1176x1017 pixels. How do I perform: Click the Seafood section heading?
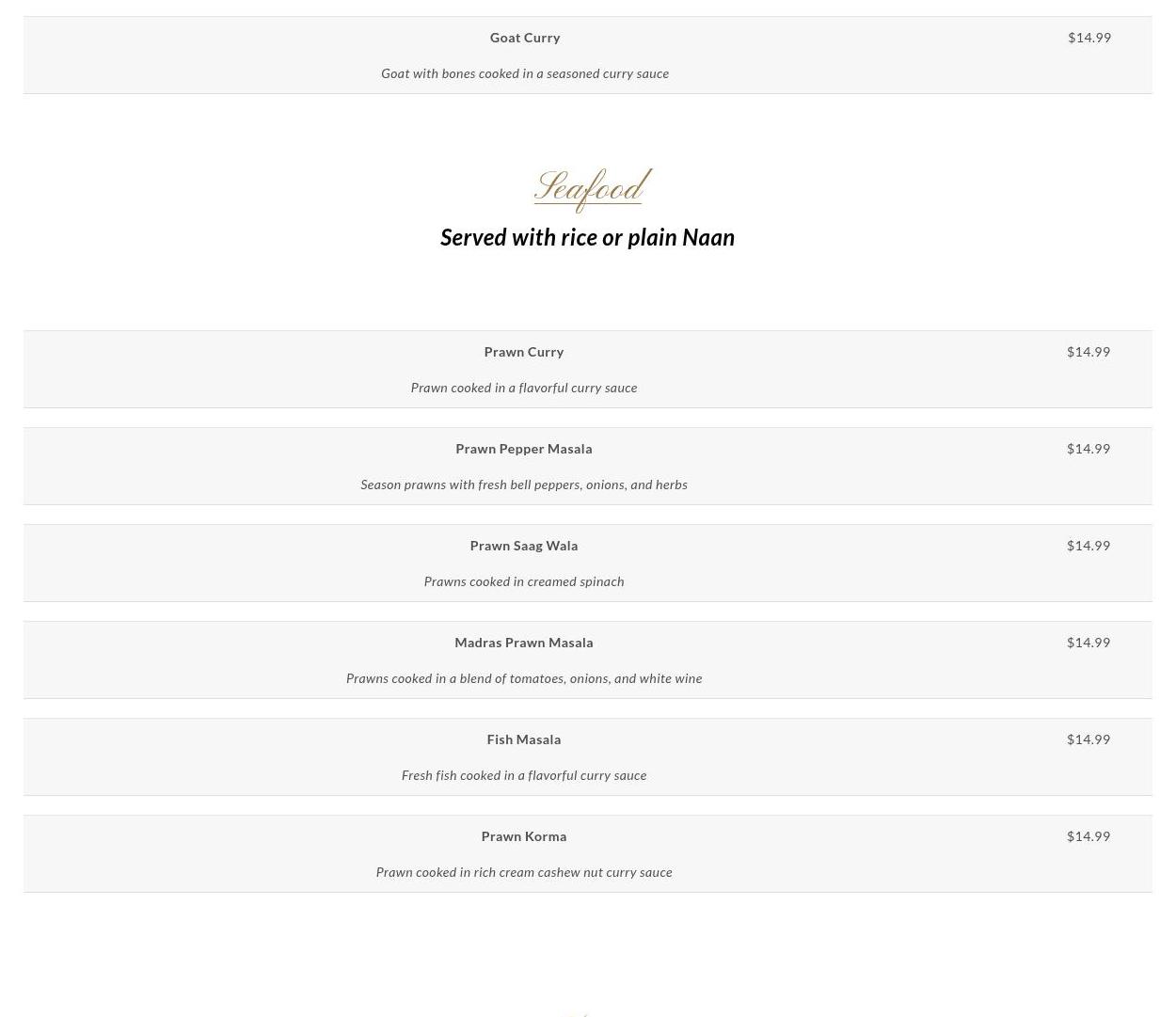[593, 189]
